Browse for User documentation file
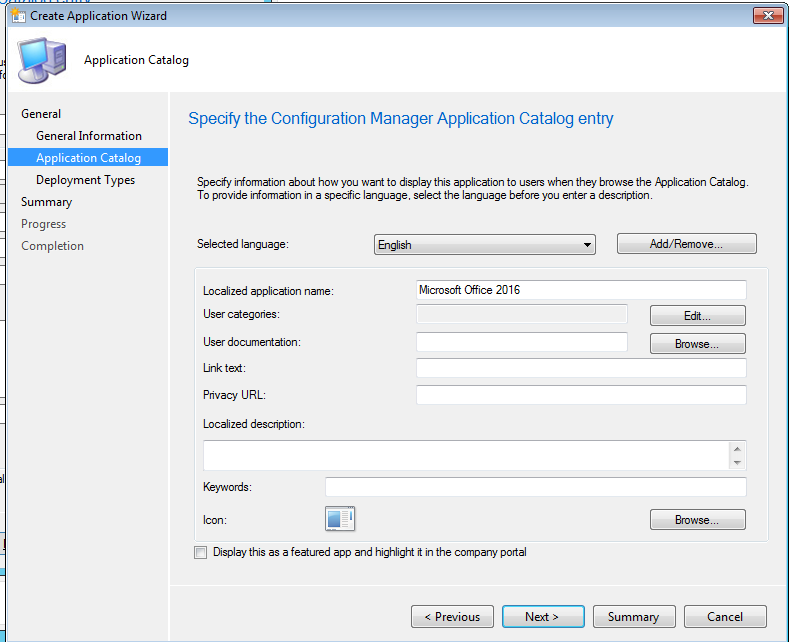The image size is (791, 642). (x=697, y=343)
